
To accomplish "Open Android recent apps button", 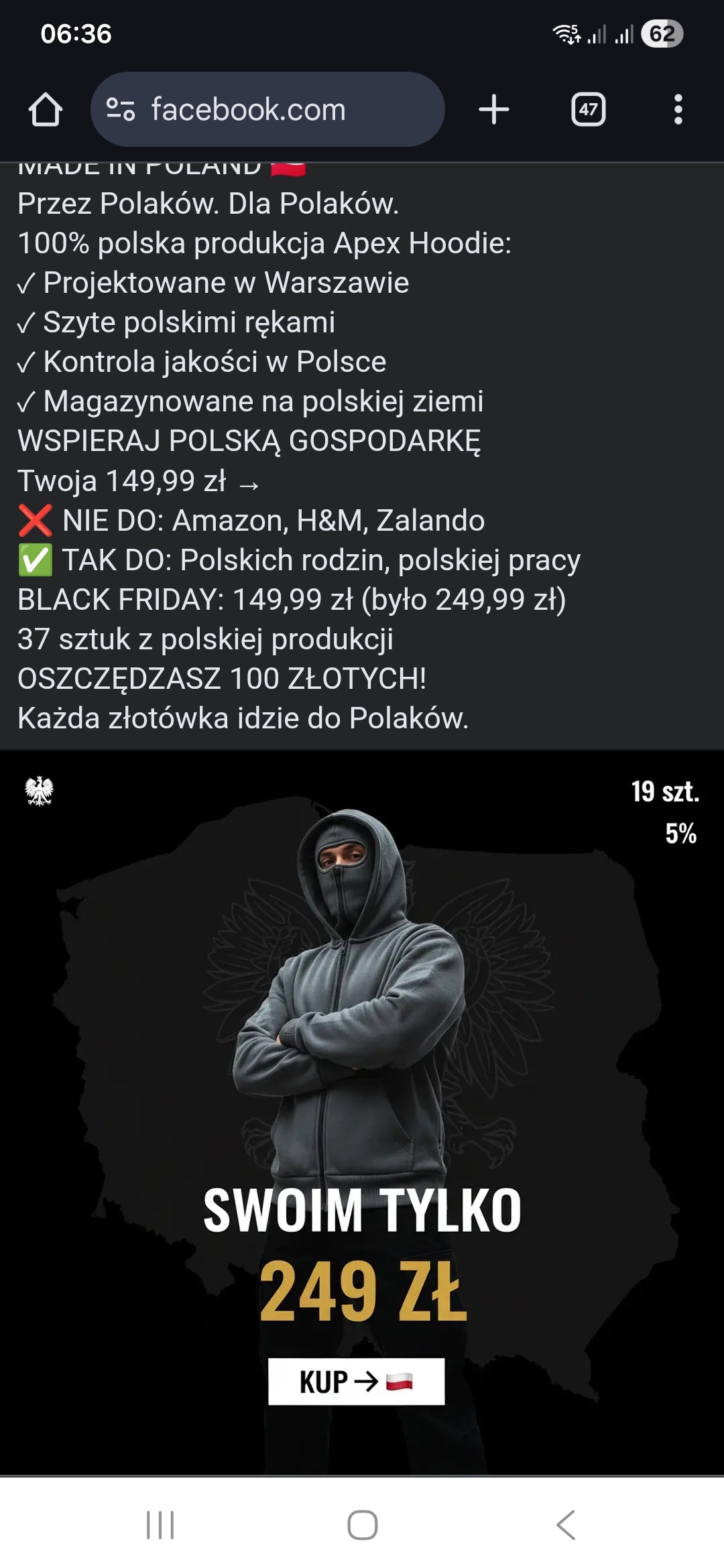I will click(x=160, y=1525).
